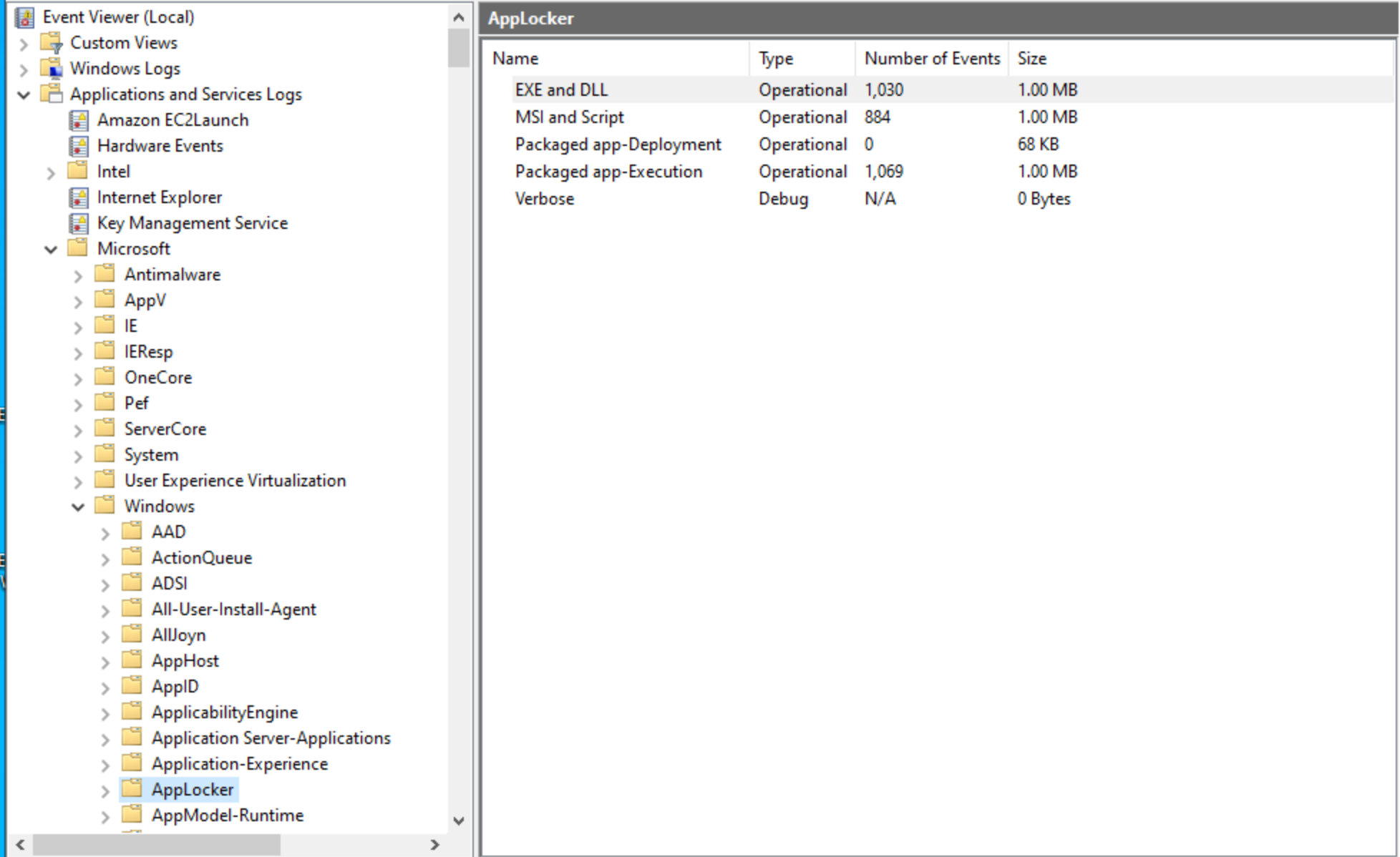
Task: Click the Antimalware folder icon
Action: pos(106,274)
